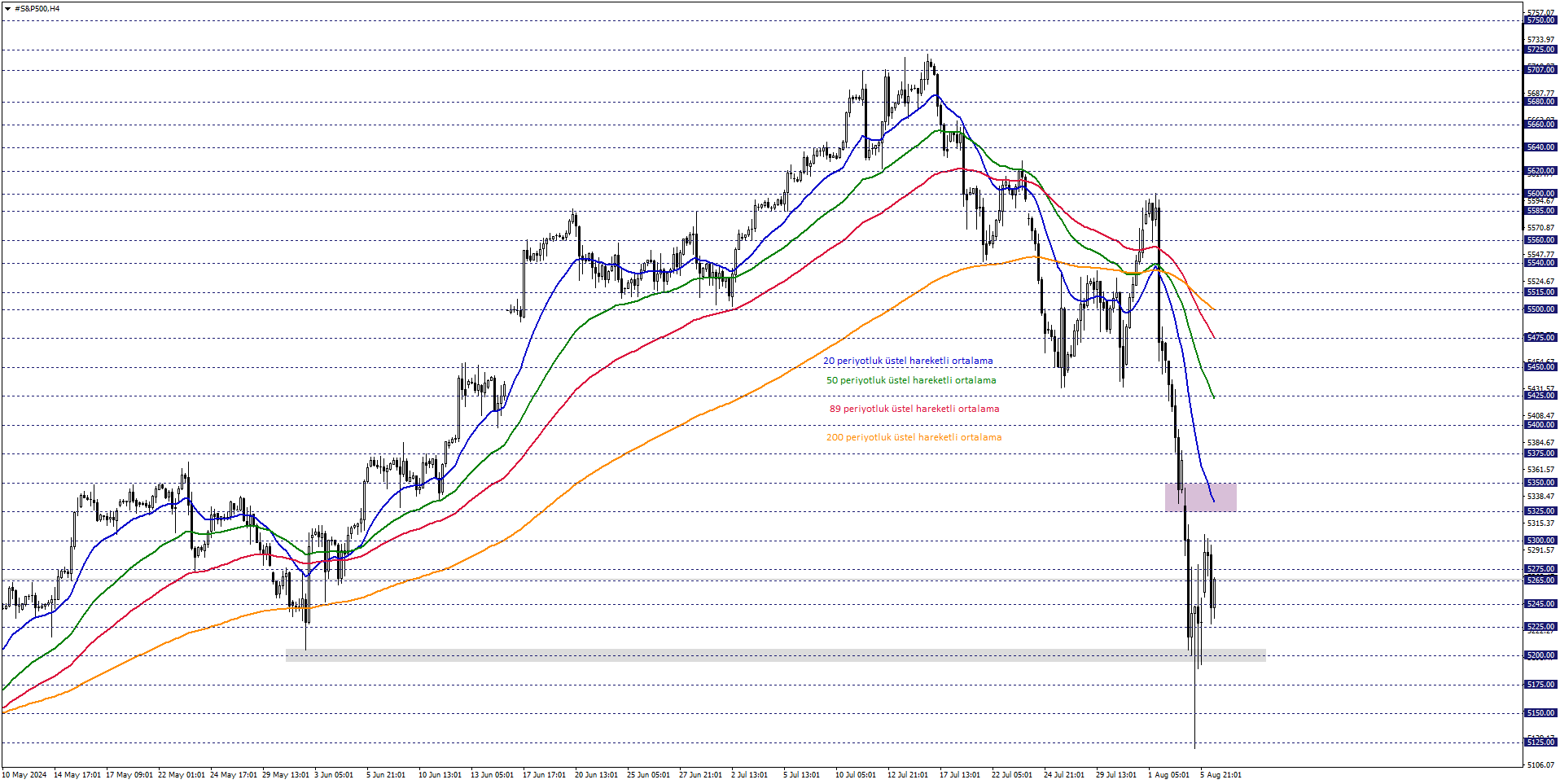
Task: Click the 10 May 2024 date label
Action: 24,775
